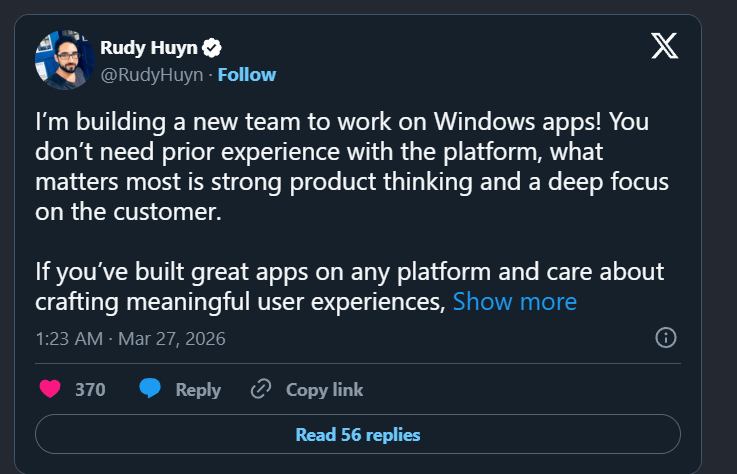This screenshot has height=474, width=737.
Task: Click the chain copy link icon
Action: pyautogui.click(x=261, y=389)
